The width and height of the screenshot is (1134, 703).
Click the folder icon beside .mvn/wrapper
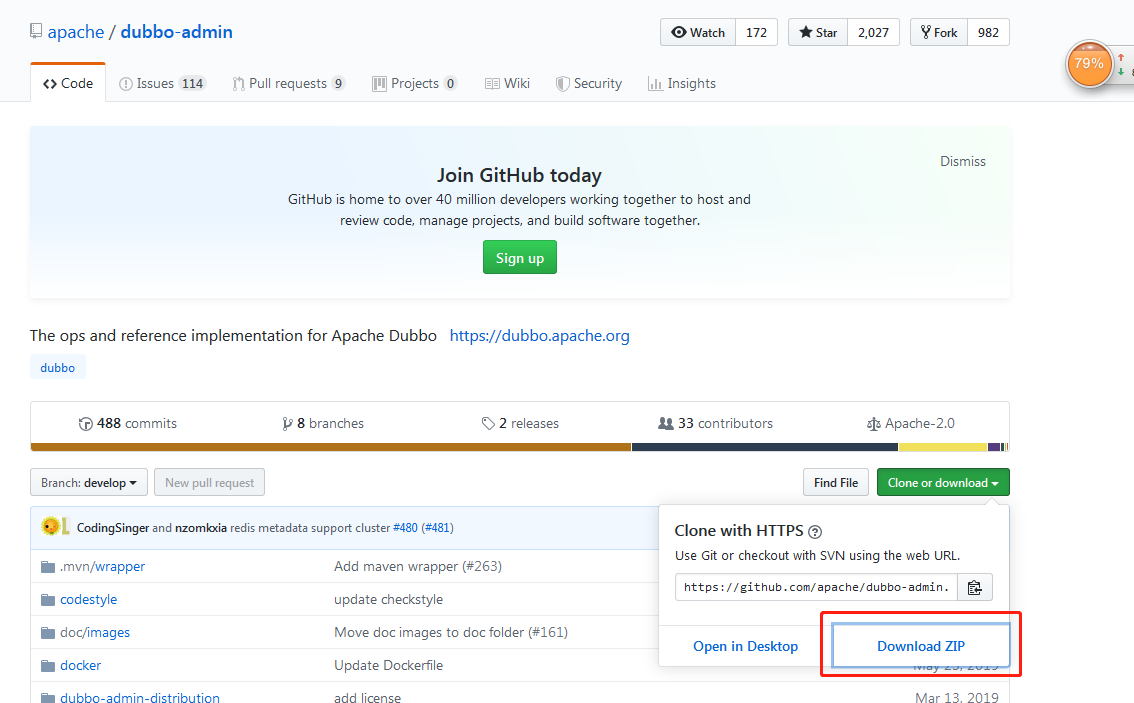coord(48,566)
